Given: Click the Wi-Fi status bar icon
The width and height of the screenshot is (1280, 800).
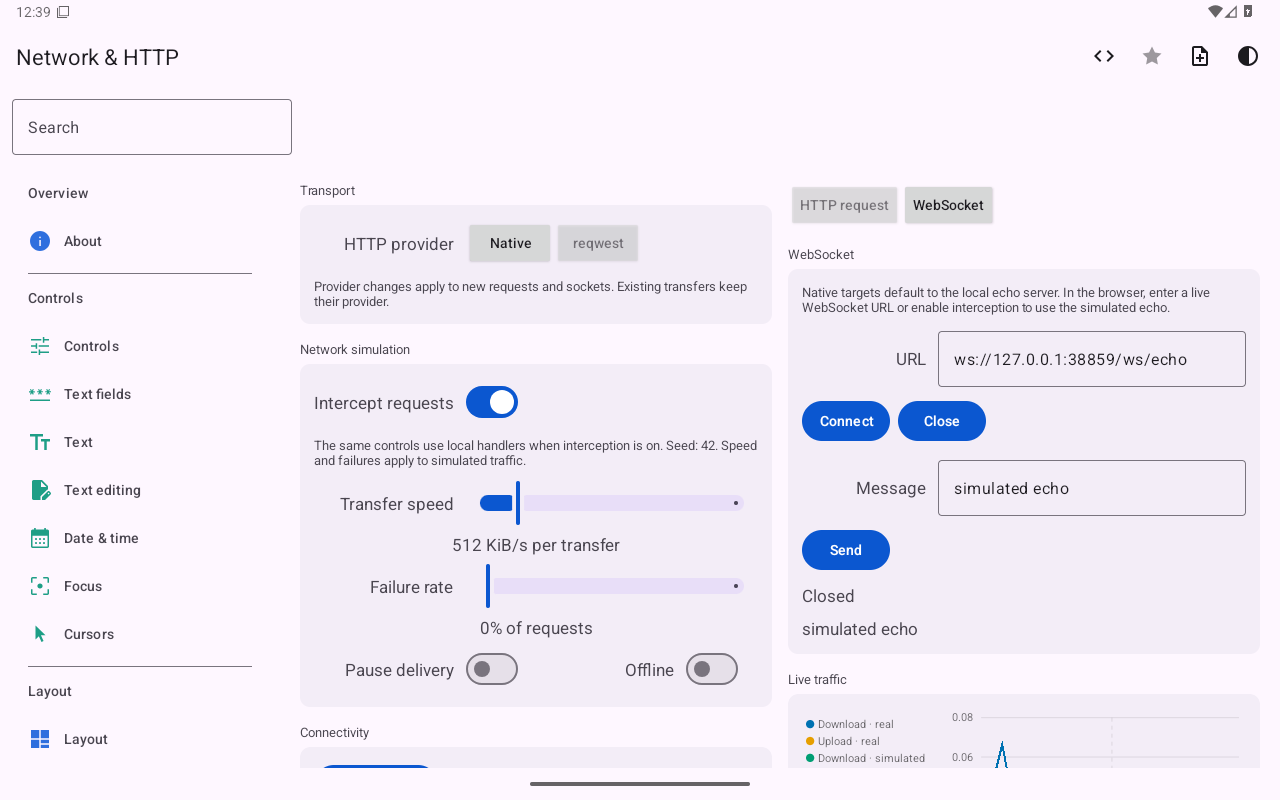Looking at the screenshot, I should click(x=1216, y=12).
